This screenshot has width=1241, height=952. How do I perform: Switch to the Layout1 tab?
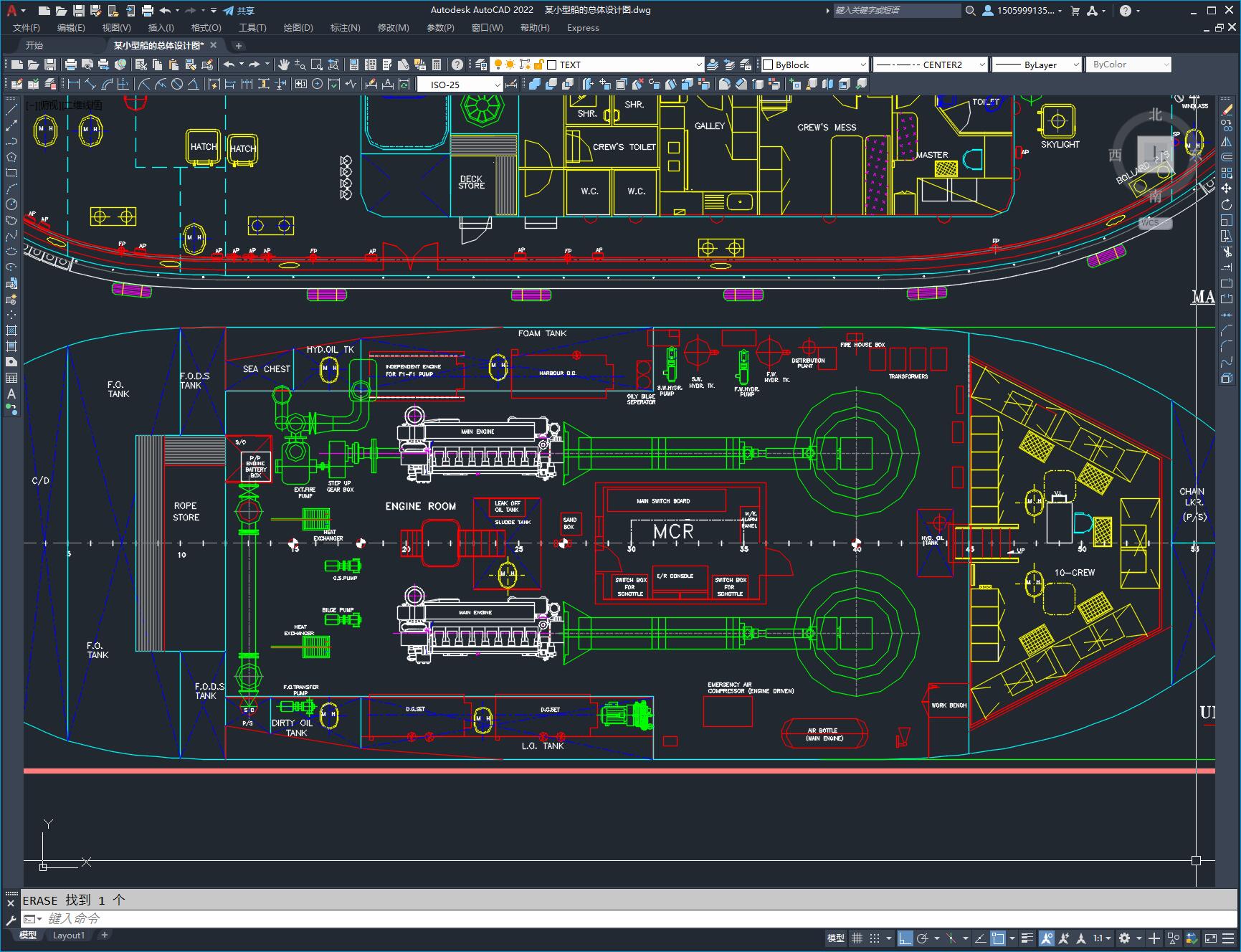68,935
